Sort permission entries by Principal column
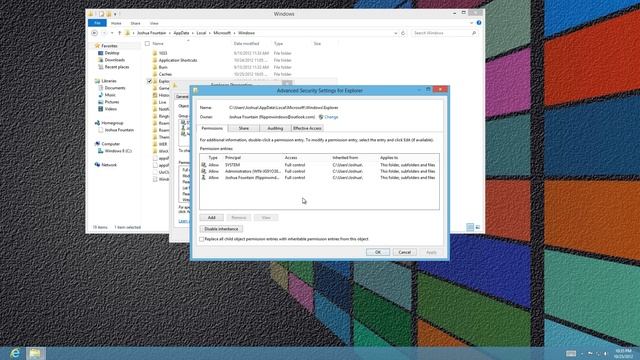This screenshot has height=360, width=640. (x=233, y=157)
